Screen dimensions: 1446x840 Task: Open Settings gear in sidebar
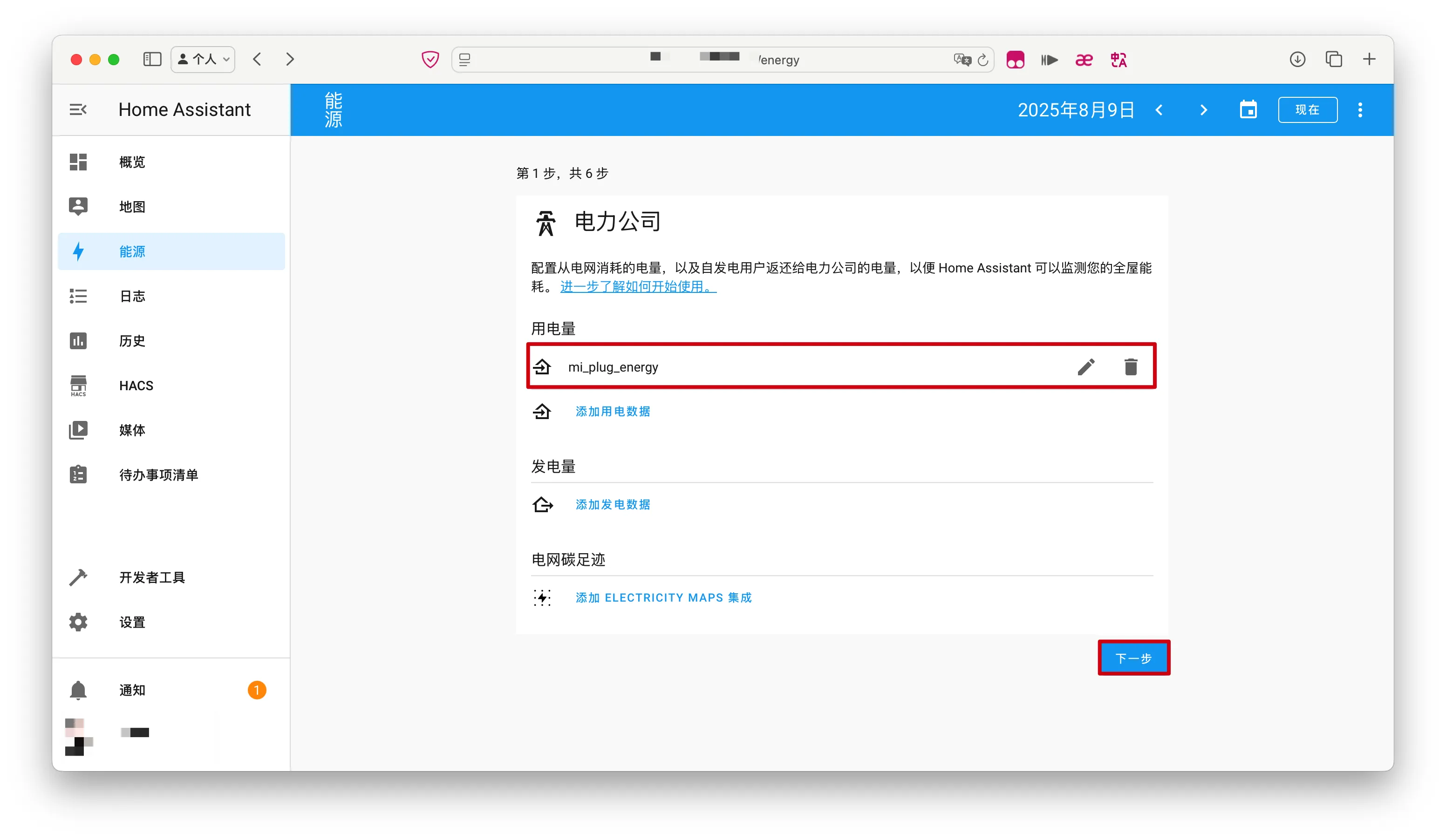click(78, 622)
